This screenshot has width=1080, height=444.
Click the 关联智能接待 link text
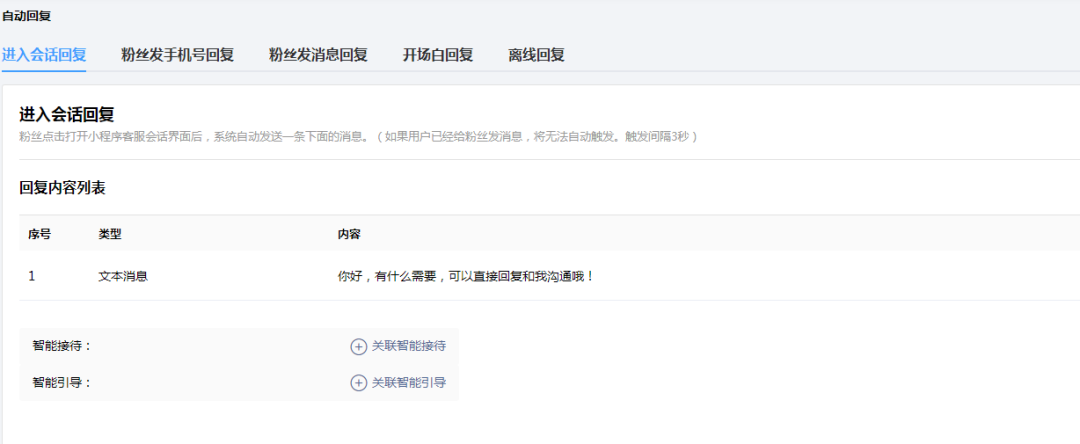408,346
